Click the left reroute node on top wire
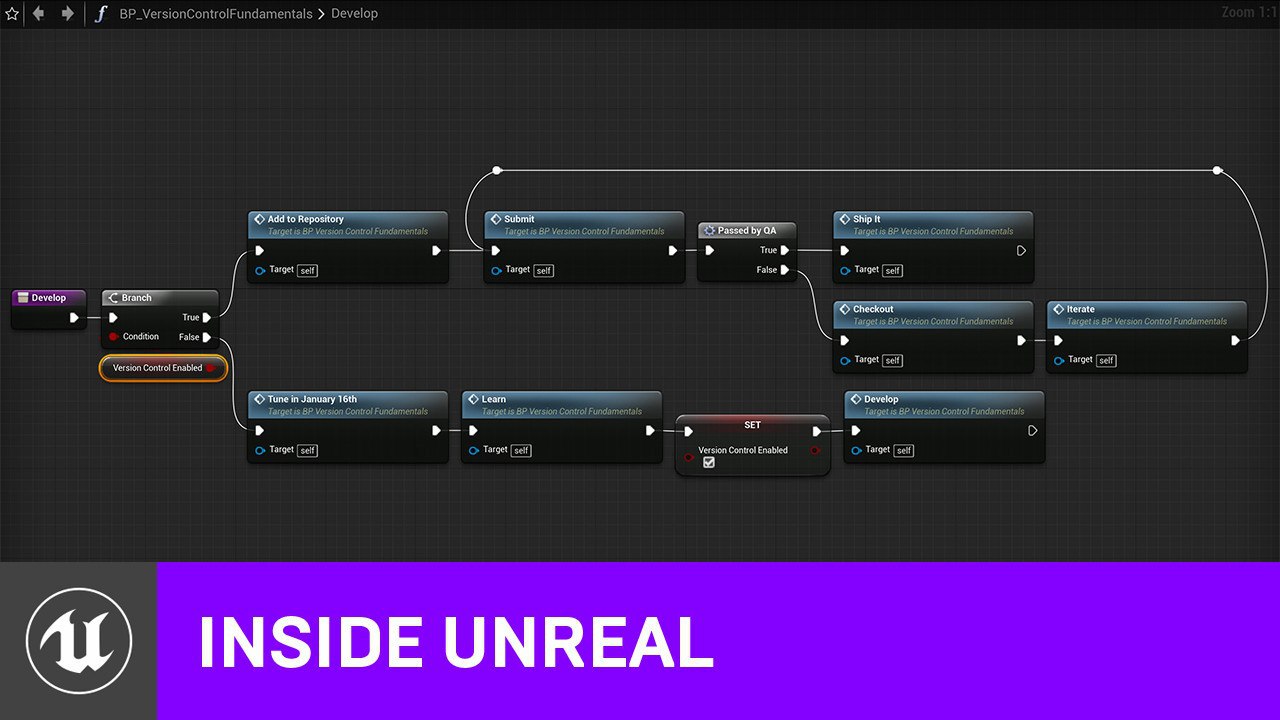This screenshot has height=720, width=1280. pyautogui.click(x=497, y=170)
